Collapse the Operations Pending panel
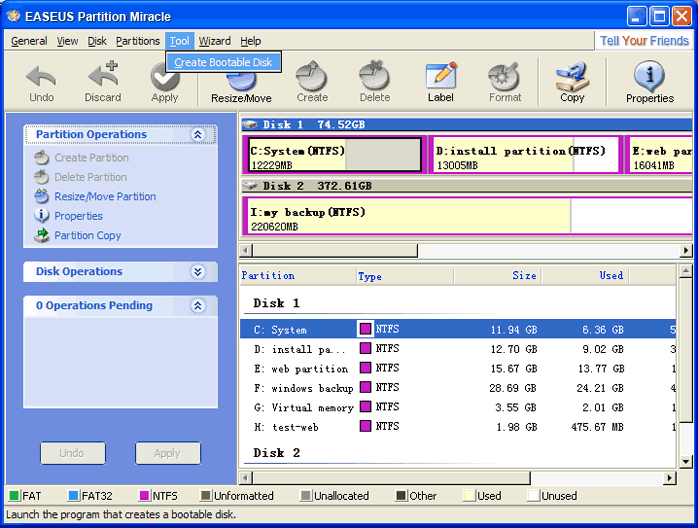698x528 pixels. click(198, 305)
